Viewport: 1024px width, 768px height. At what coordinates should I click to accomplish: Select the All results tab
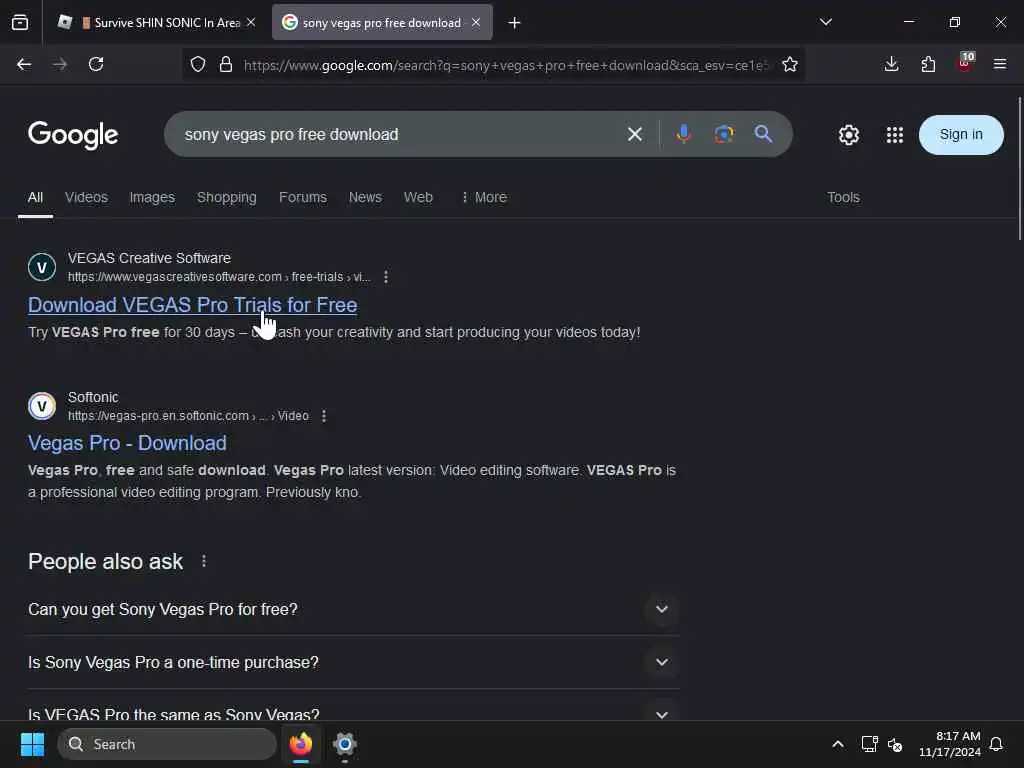35,197
